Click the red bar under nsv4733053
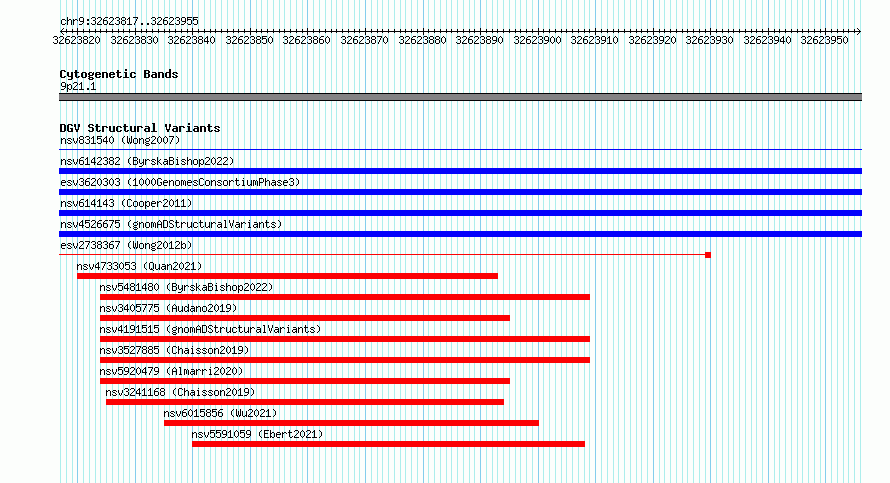Screen dimensions: 890x483 tap(287, 276)
